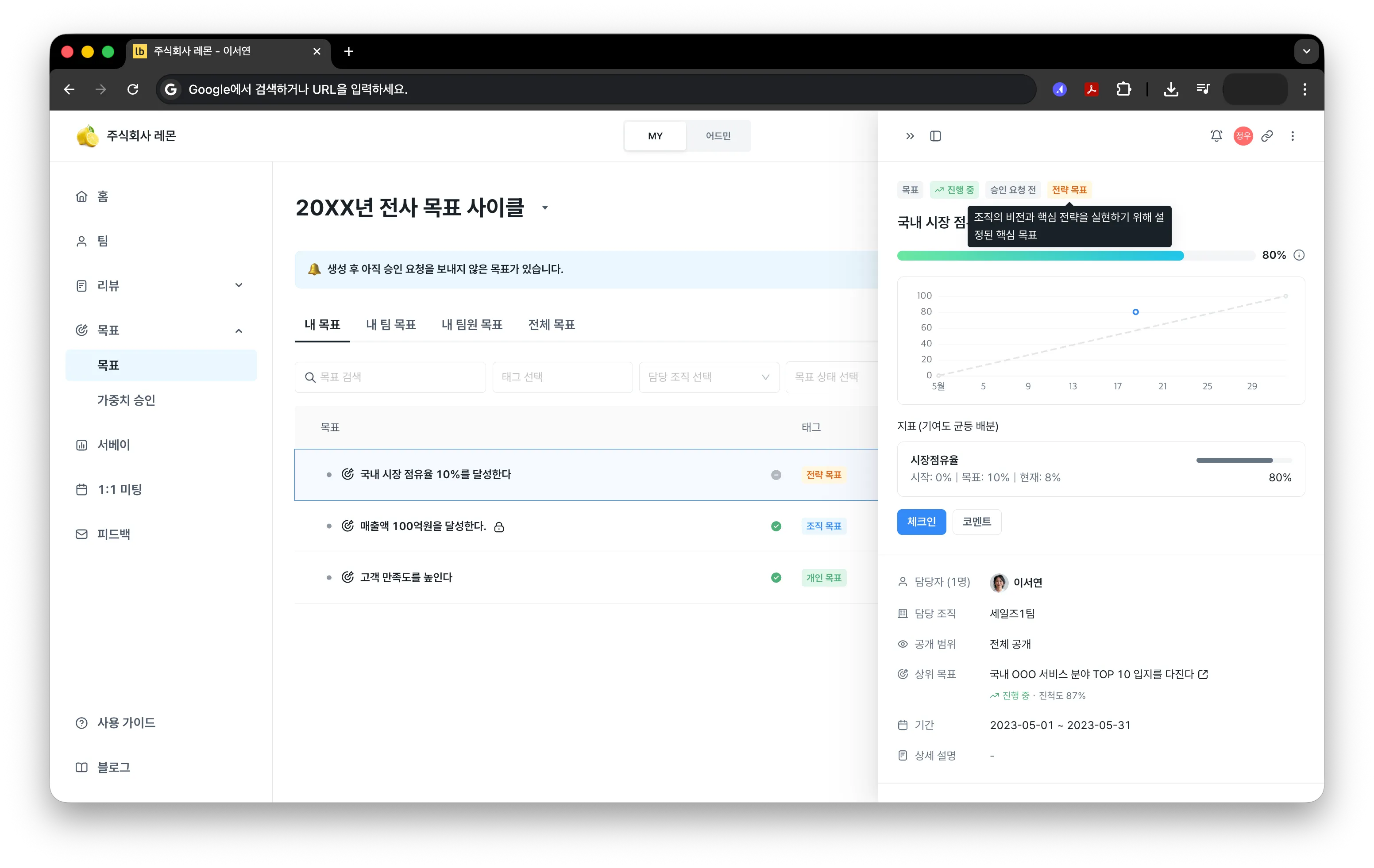Switch to 어드민 mode toggle
1374x868 pixels.
pyautogui.click(x=718, y=136)
